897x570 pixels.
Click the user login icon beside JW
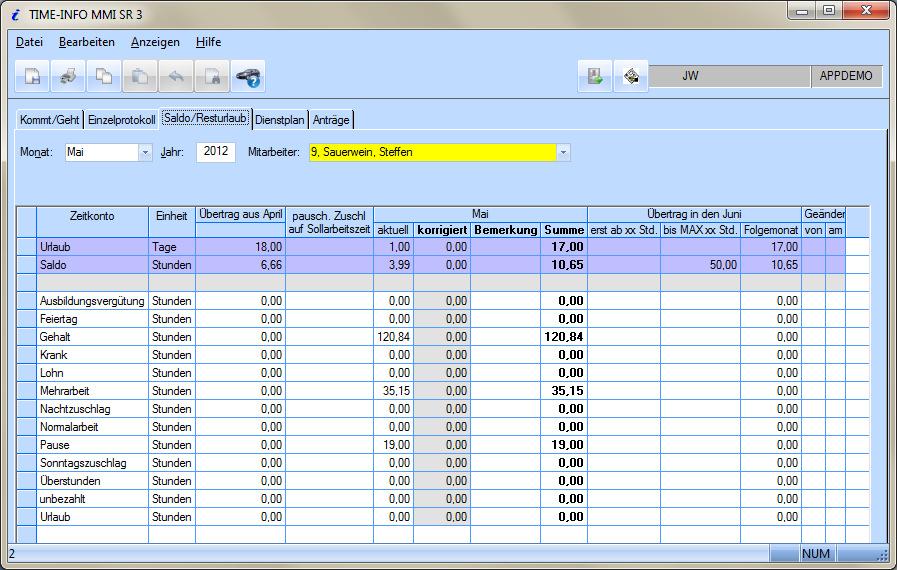(x=595, y=76)
